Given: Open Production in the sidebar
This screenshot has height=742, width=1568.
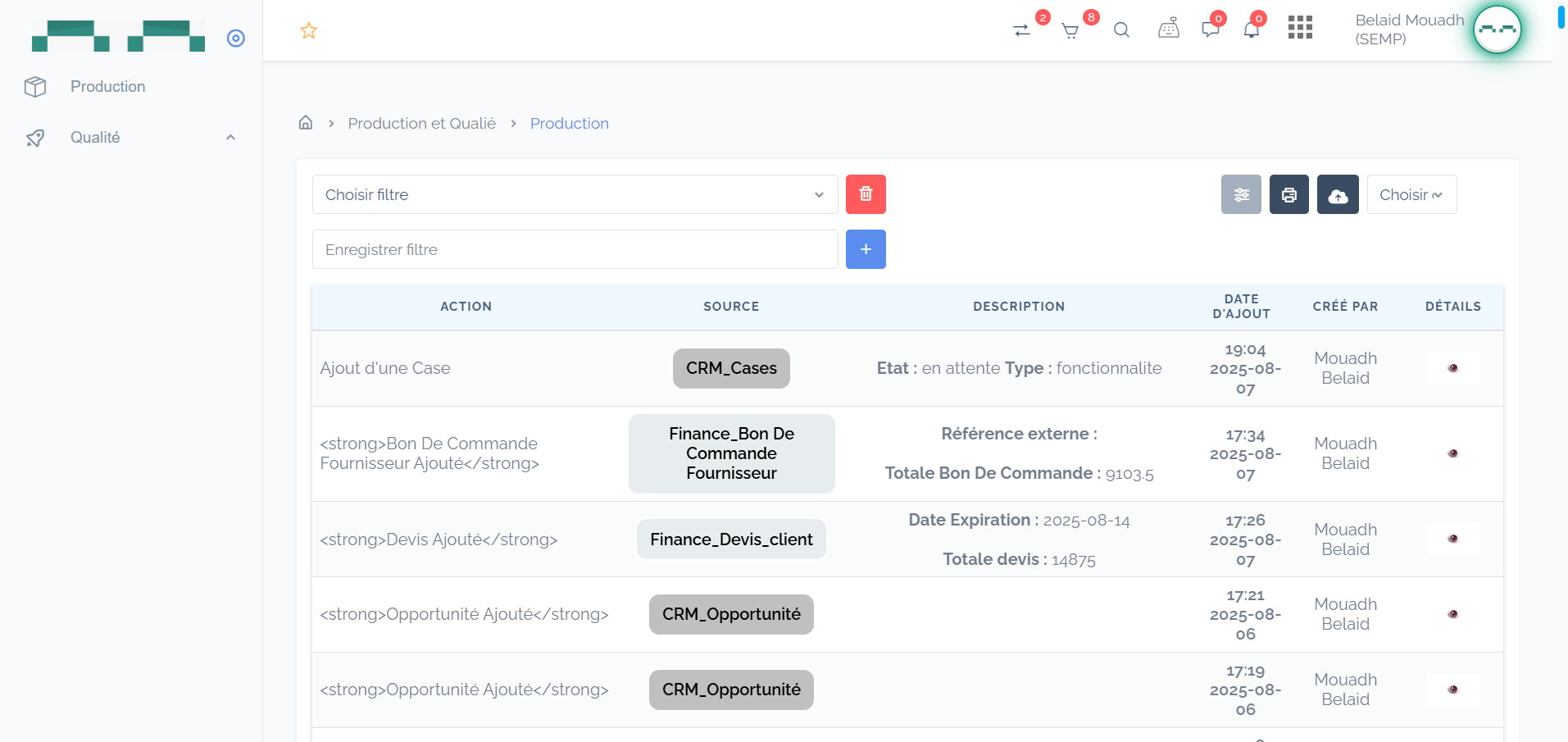Looking at the screenshot, I should [107, 86].
